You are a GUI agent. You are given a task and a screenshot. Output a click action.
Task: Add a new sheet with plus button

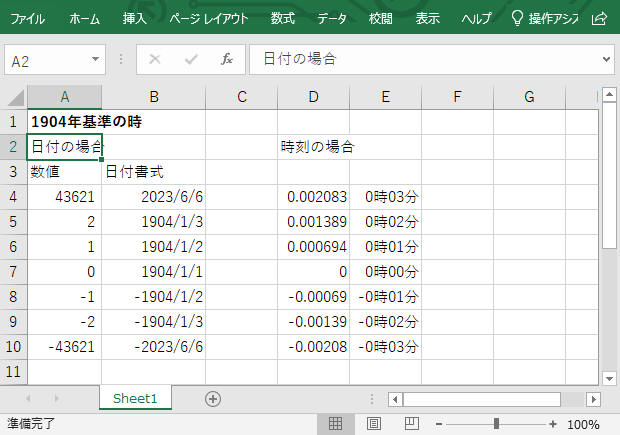pyautogui.click(x=212, y=398)
